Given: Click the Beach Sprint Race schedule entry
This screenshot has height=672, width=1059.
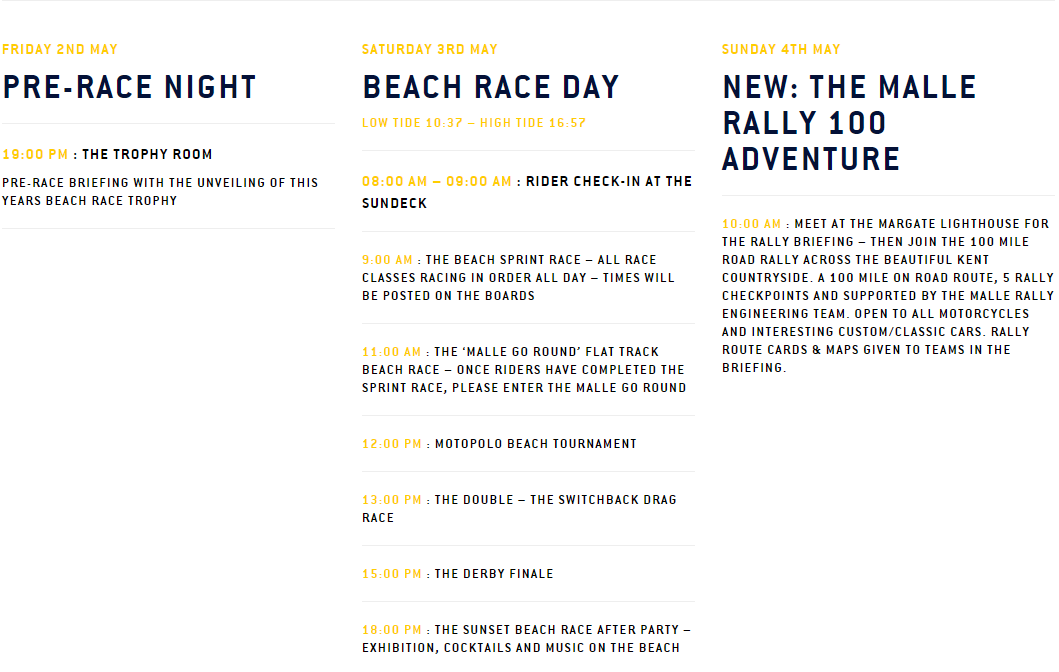Looking at the screenshot, I should tap(518, 278).
